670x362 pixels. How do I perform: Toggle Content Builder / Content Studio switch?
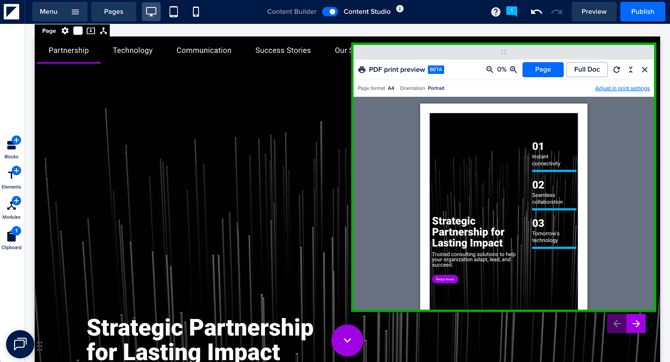point(330,12)
